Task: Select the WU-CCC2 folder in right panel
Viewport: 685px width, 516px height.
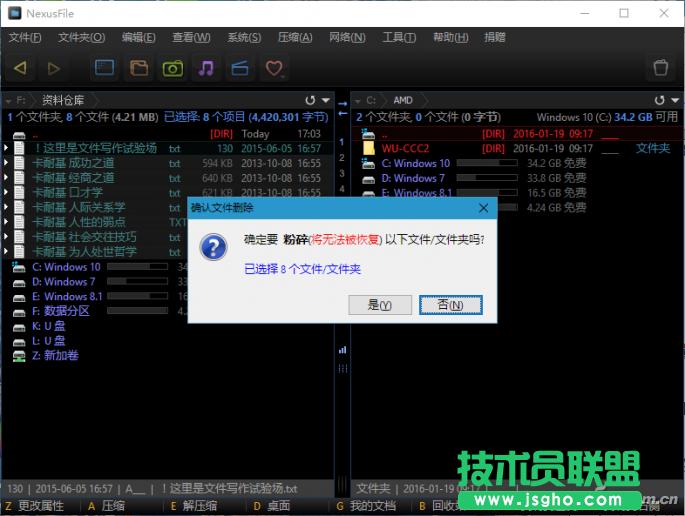Action: point(405,148)
